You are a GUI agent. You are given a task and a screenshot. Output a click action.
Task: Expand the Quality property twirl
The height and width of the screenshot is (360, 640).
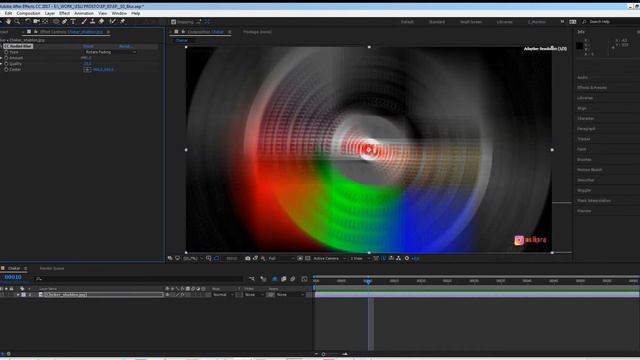click(2, 64)
